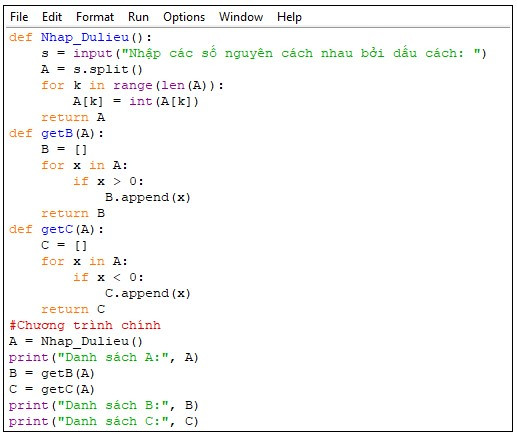Click the 'A = s.split()' line
The height and width of the screenshot is (437, 517).
coord(92,69)
